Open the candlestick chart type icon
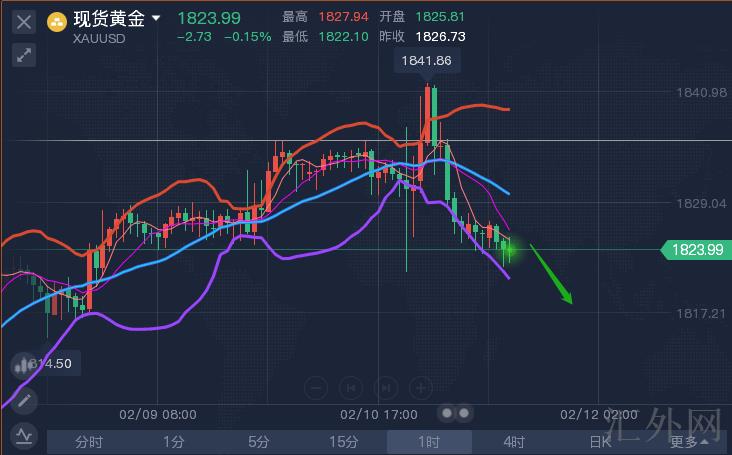732x455 pixels. (x=22, y=365)
